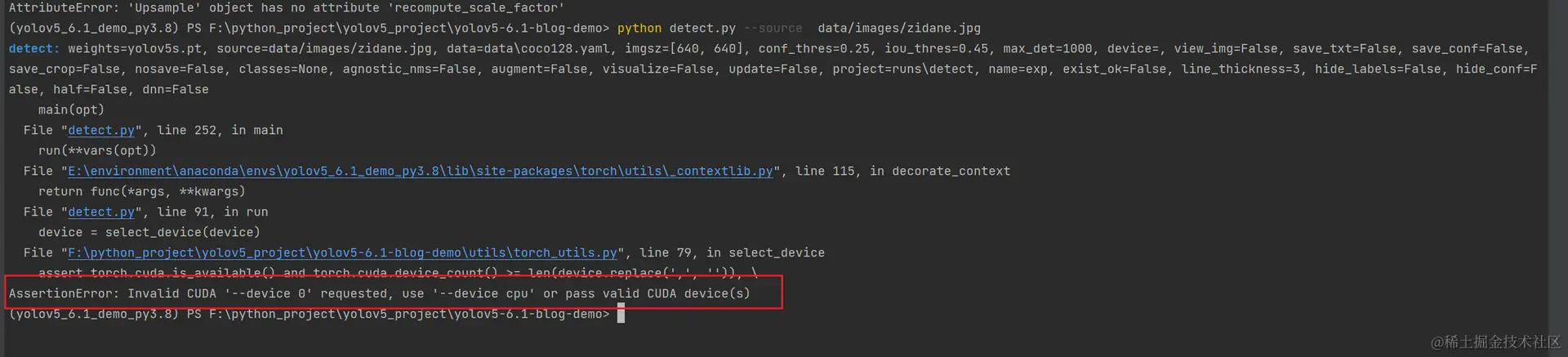
Task: Click the watermark text in the bottom-right corner
Action: click(1495, 341)
